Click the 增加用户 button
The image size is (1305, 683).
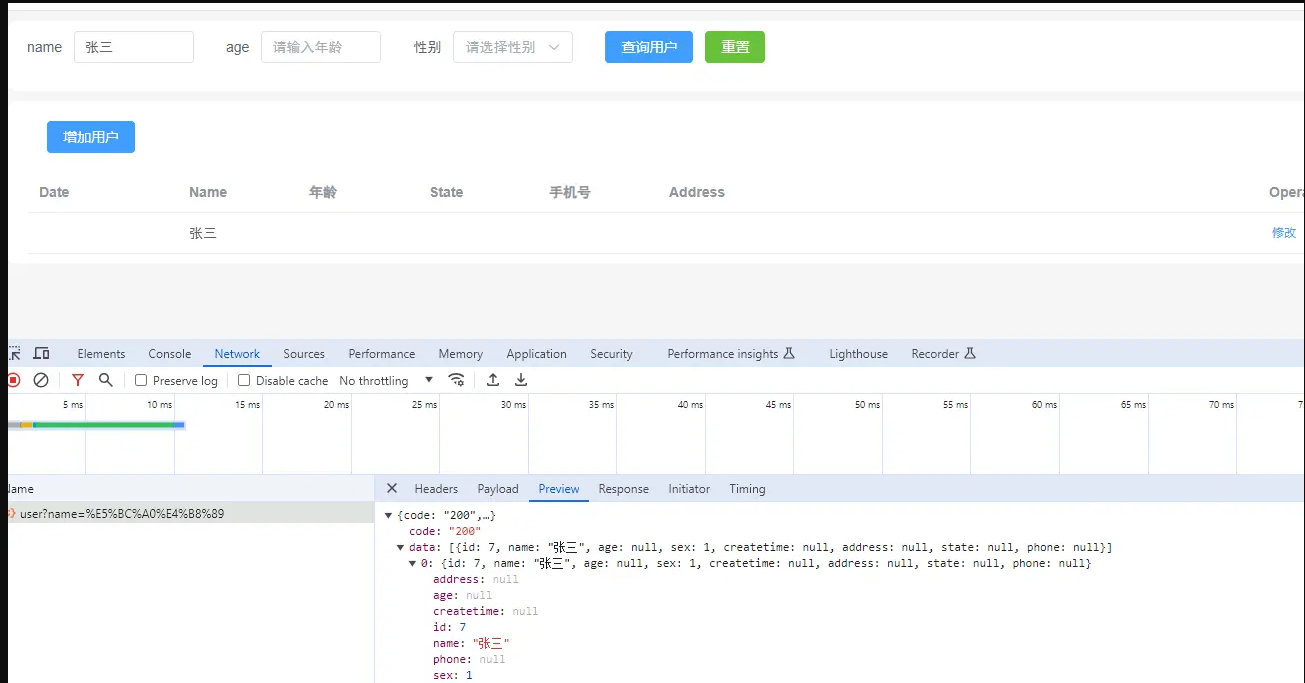[x=91, y=137]
